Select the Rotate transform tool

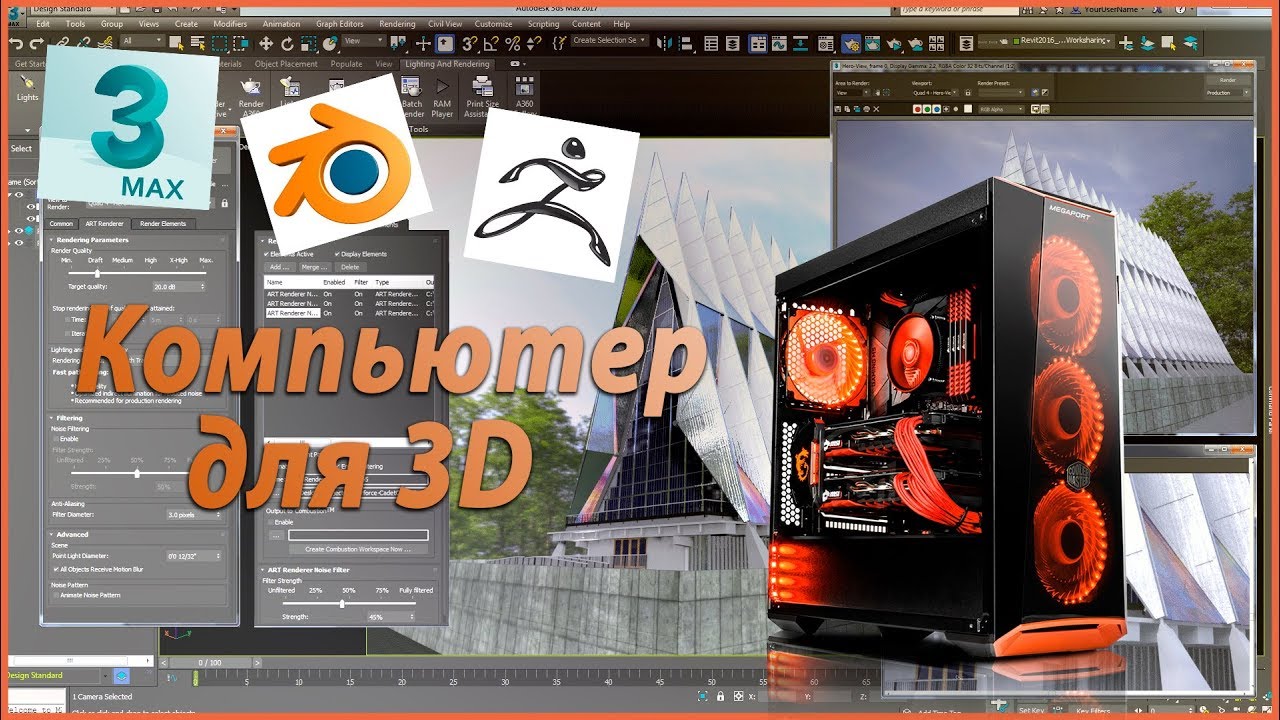tap(287, 43)
